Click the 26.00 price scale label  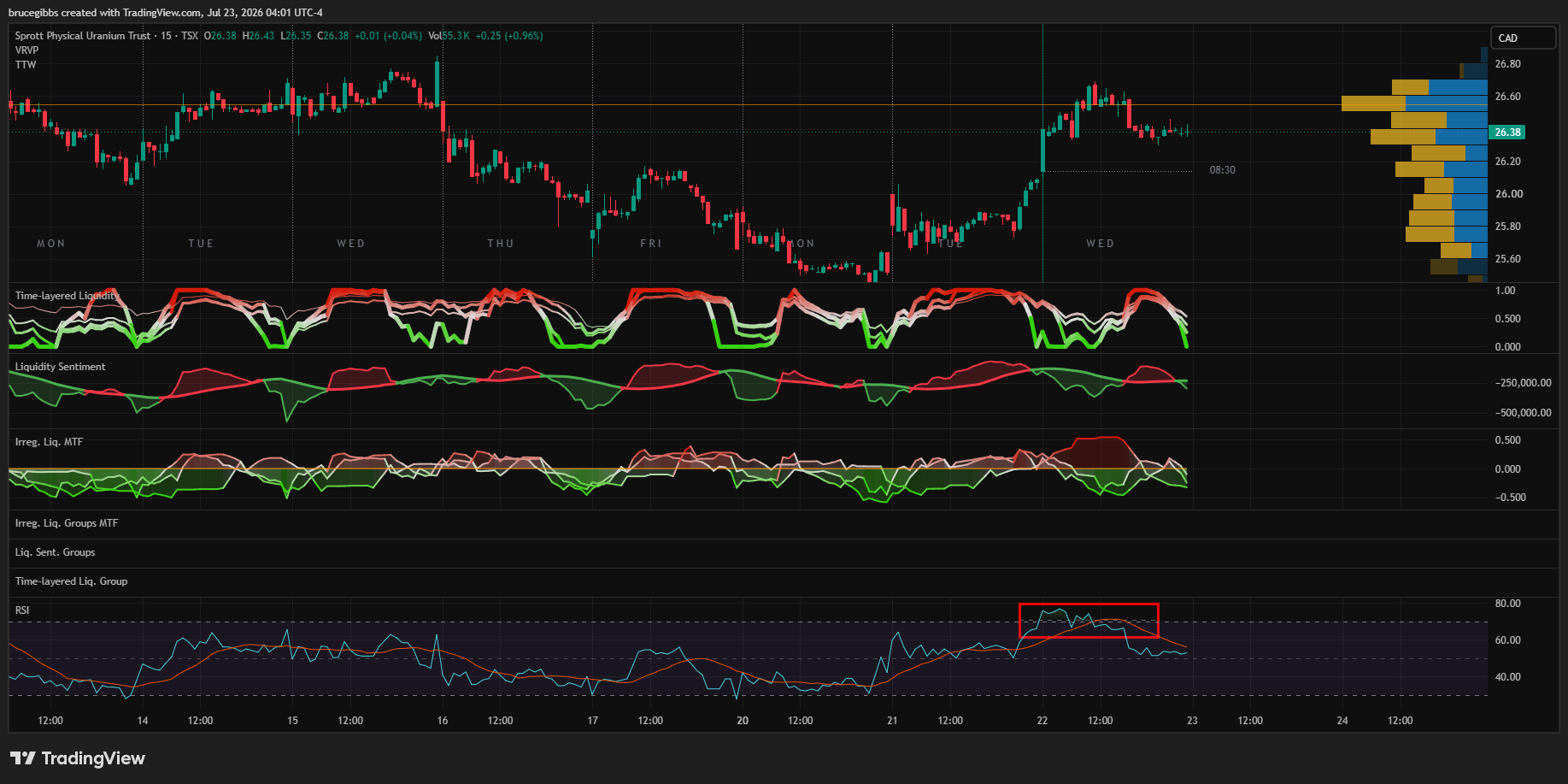(1507, 194)
